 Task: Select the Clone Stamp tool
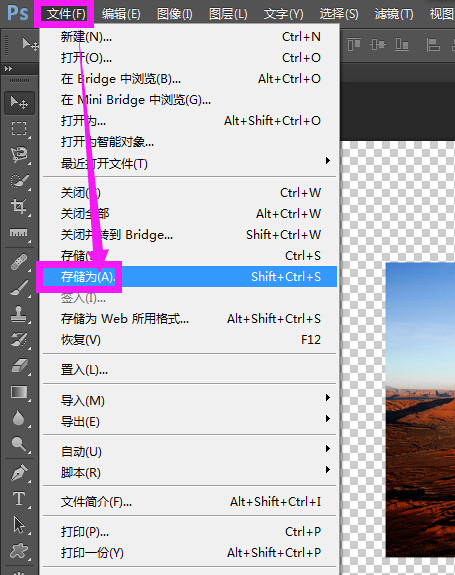coord(19,314)
